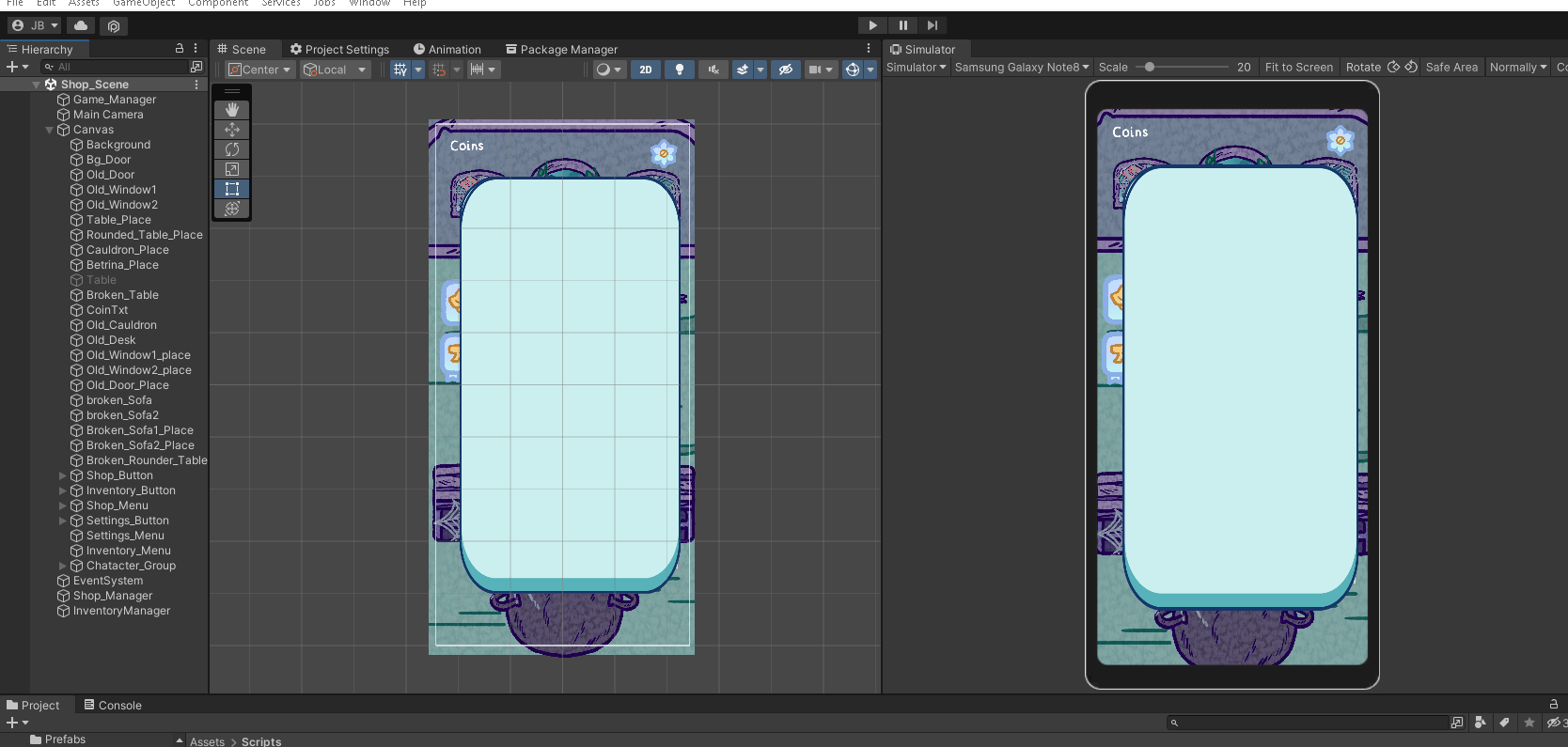Select the EventSystem object
Viewport: 1568px width, 747px height.
[108, 581]
